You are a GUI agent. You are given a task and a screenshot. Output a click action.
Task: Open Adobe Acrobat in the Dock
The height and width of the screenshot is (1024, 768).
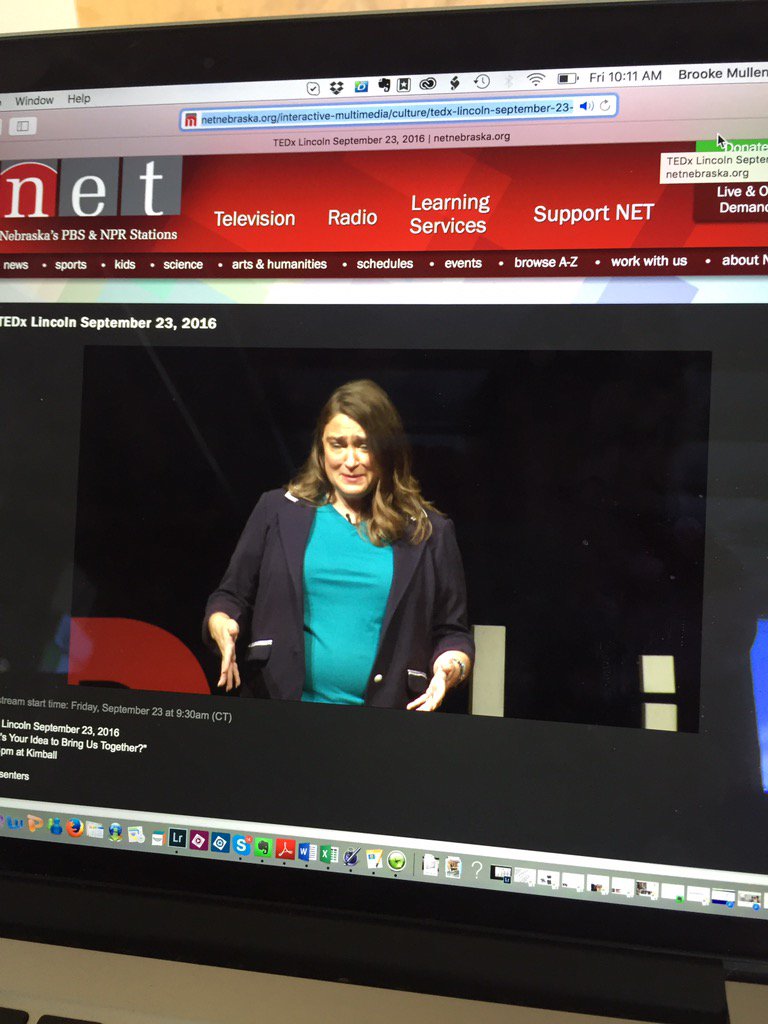(x=285, y=849)
